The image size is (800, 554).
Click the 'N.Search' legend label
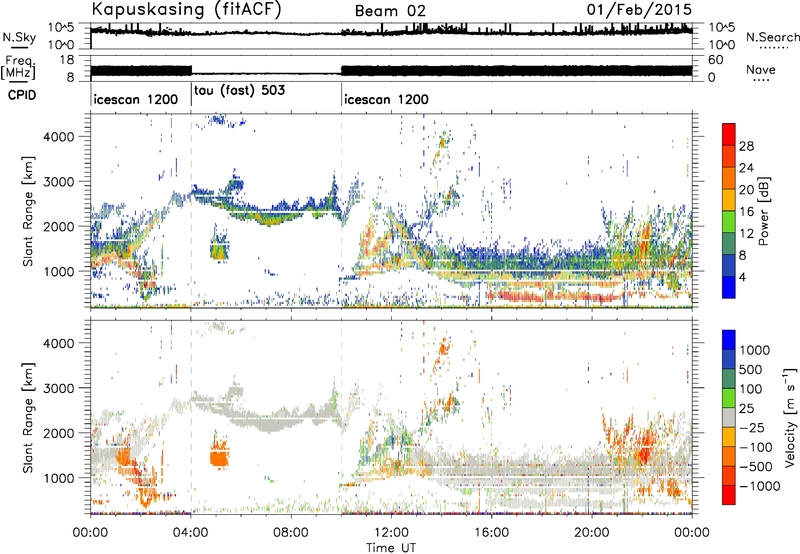pos(772,37)
